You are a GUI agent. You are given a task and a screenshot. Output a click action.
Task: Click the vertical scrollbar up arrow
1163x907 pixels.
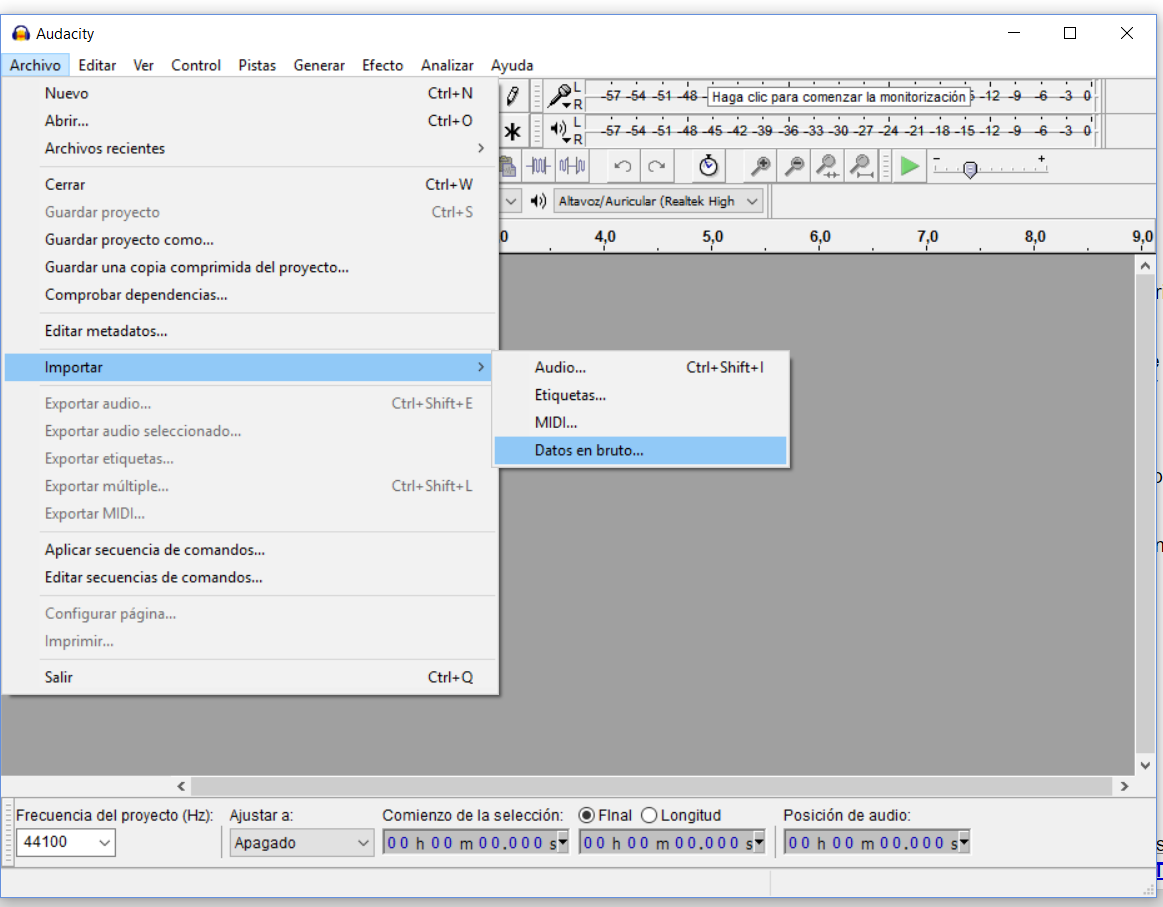[1145, 265]
